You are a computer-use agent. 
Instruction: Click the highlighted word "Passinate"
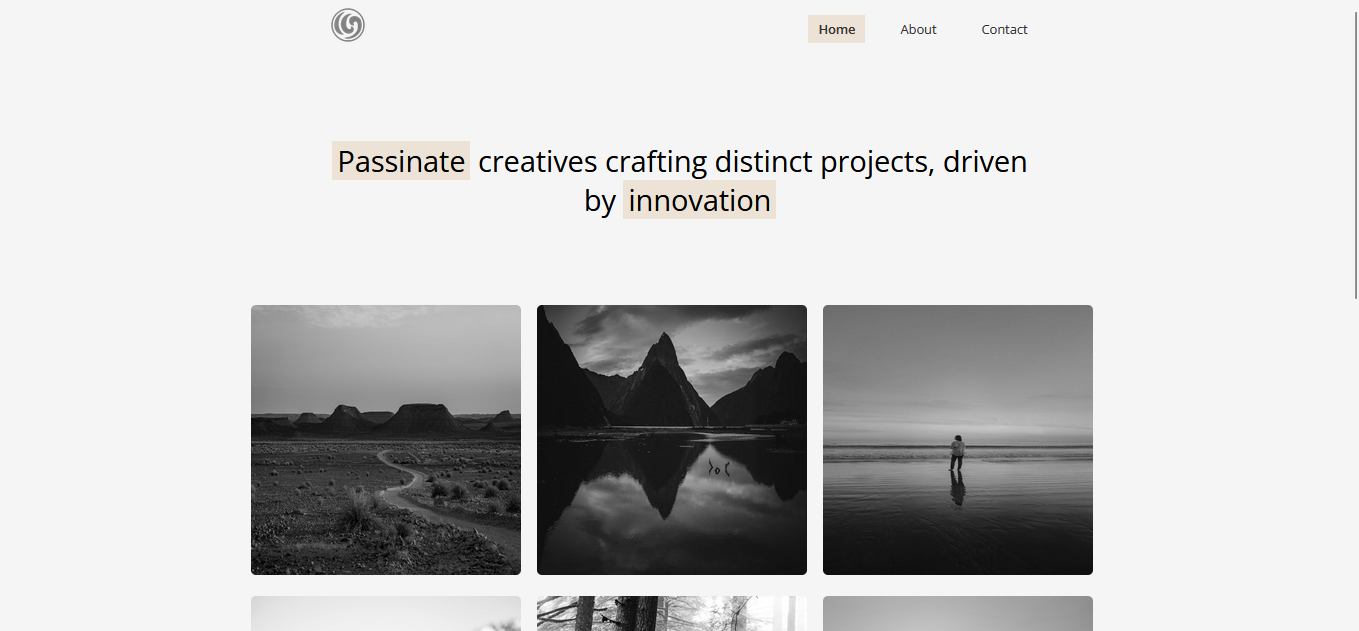[401, 161]
